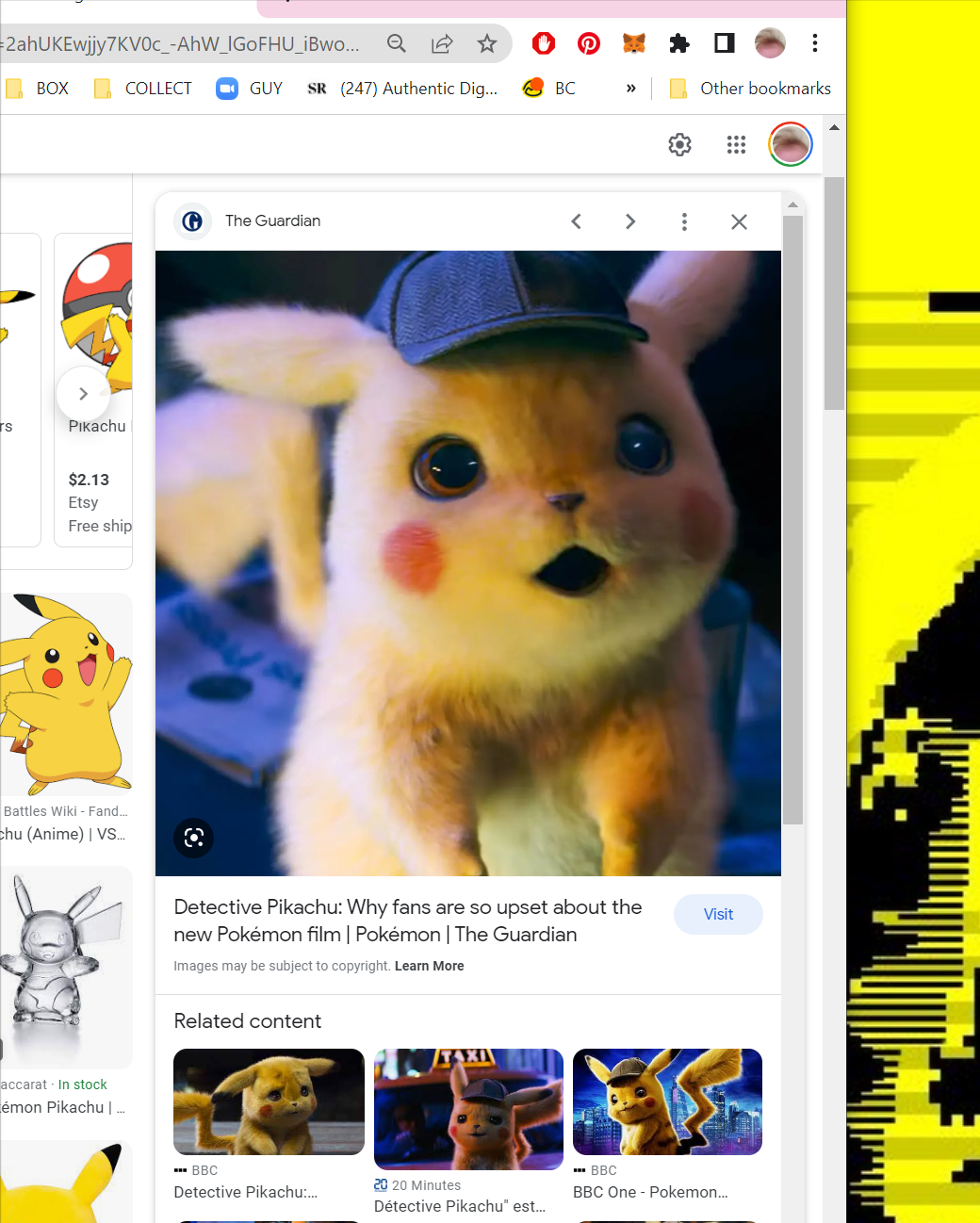Open the Extensions puzzle piece menu
Viewport: 980px width, 1223px height.
point(679,43)
